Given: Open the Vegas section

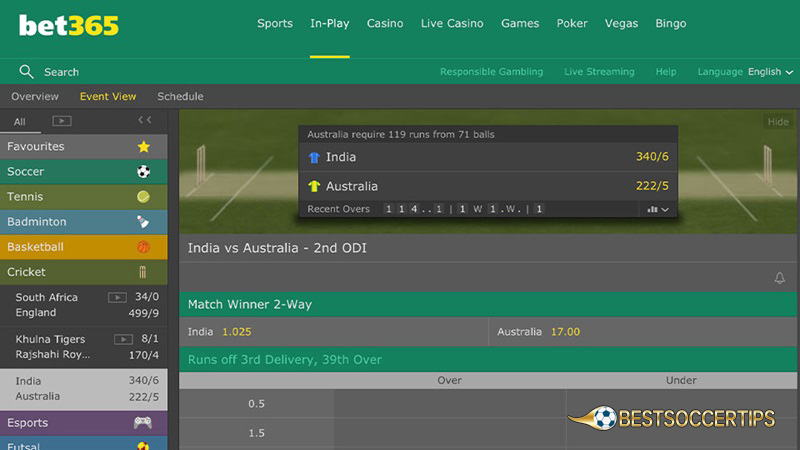Looking at the screenshot, I should (x=621, y=23).
